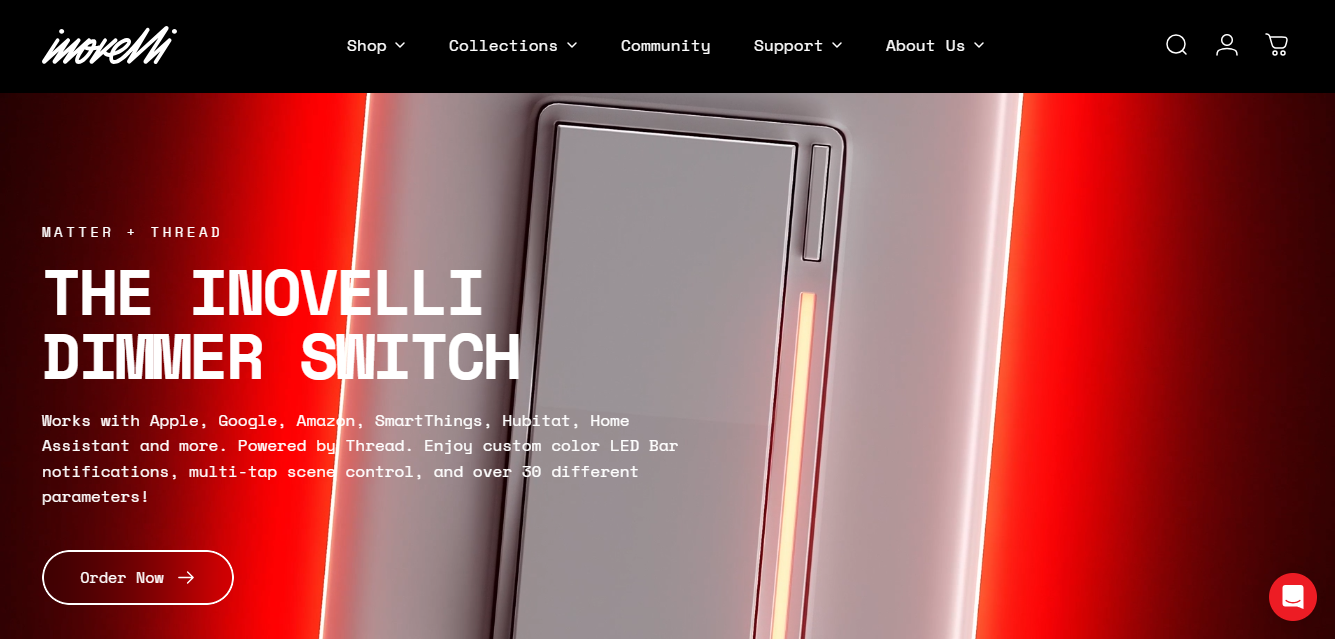Expand the Collections dropdown chevron
This screenshot has height=639, width=1335.
coord(572,45)
